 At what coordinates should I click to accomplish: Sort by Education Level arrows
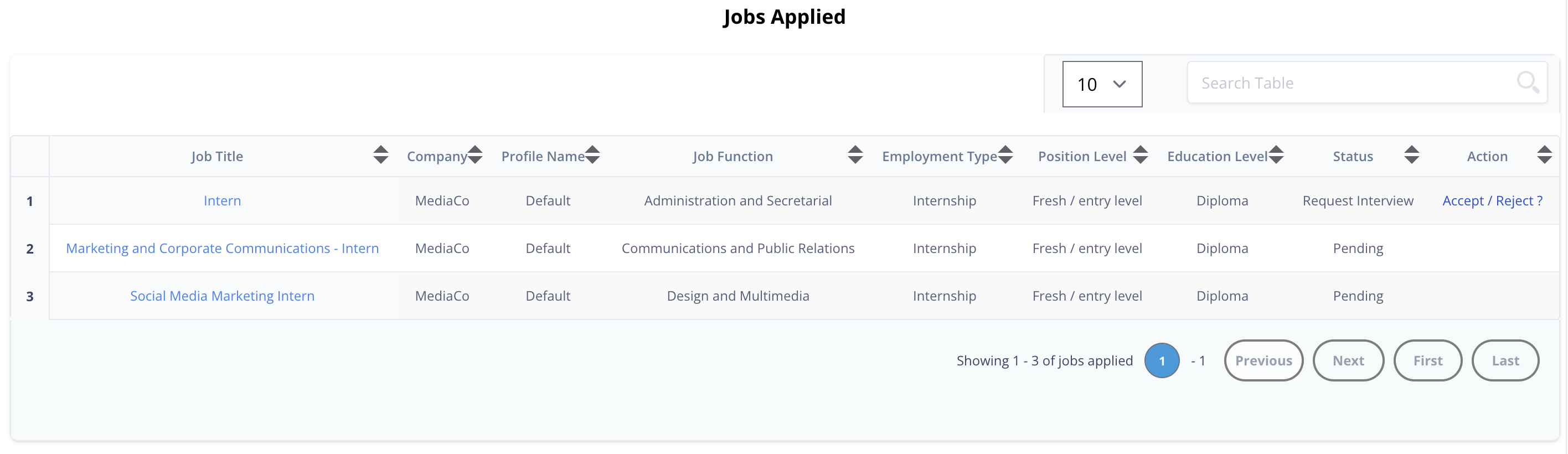coord(1276,155)
